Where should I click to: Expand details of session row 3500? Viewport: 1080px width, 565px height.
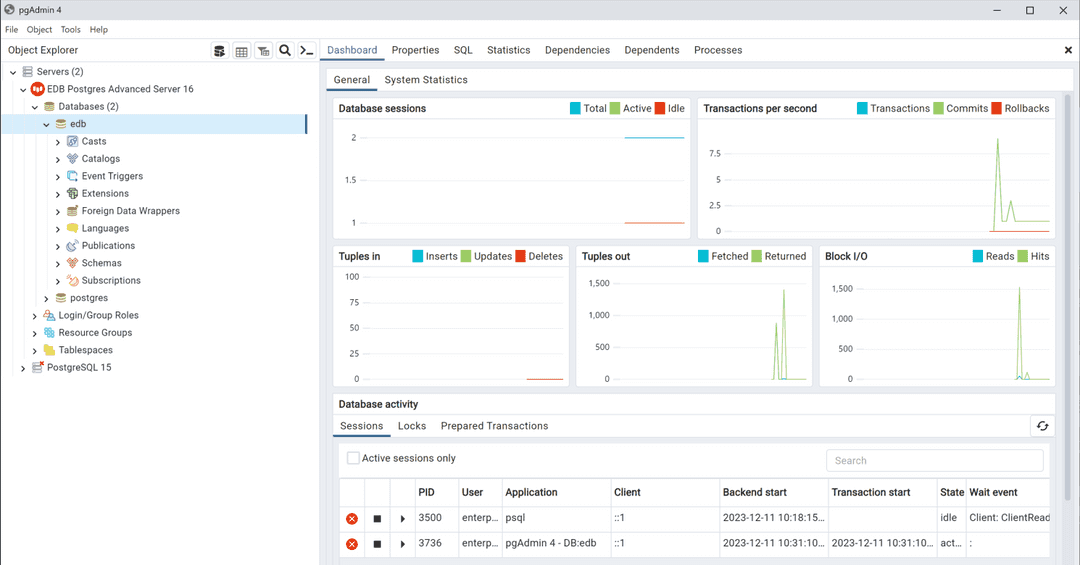[x=403, y=519]
